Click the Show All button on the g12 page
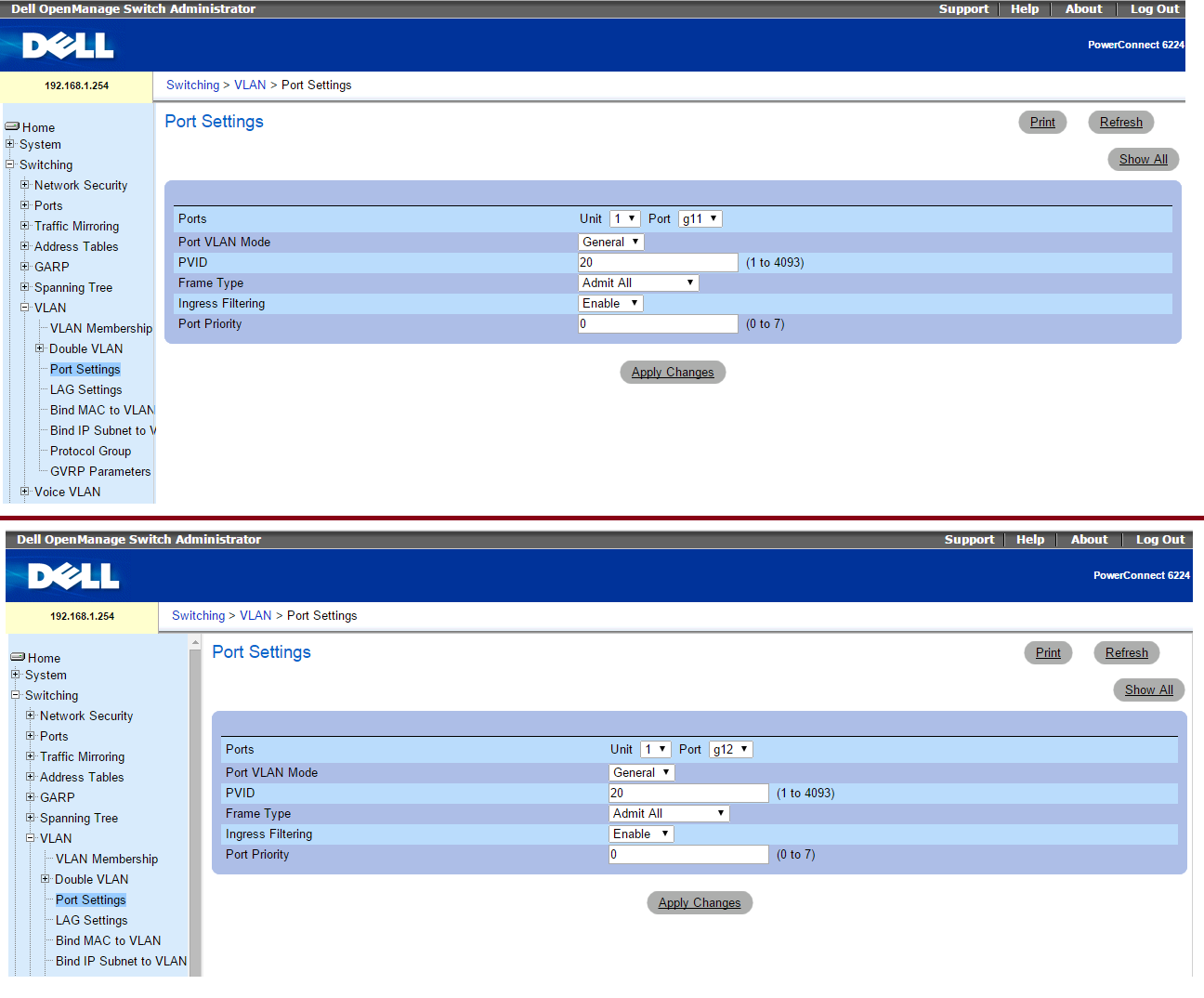The height and width of the screenshot is (998, 1204). (x=1149, y=690)
